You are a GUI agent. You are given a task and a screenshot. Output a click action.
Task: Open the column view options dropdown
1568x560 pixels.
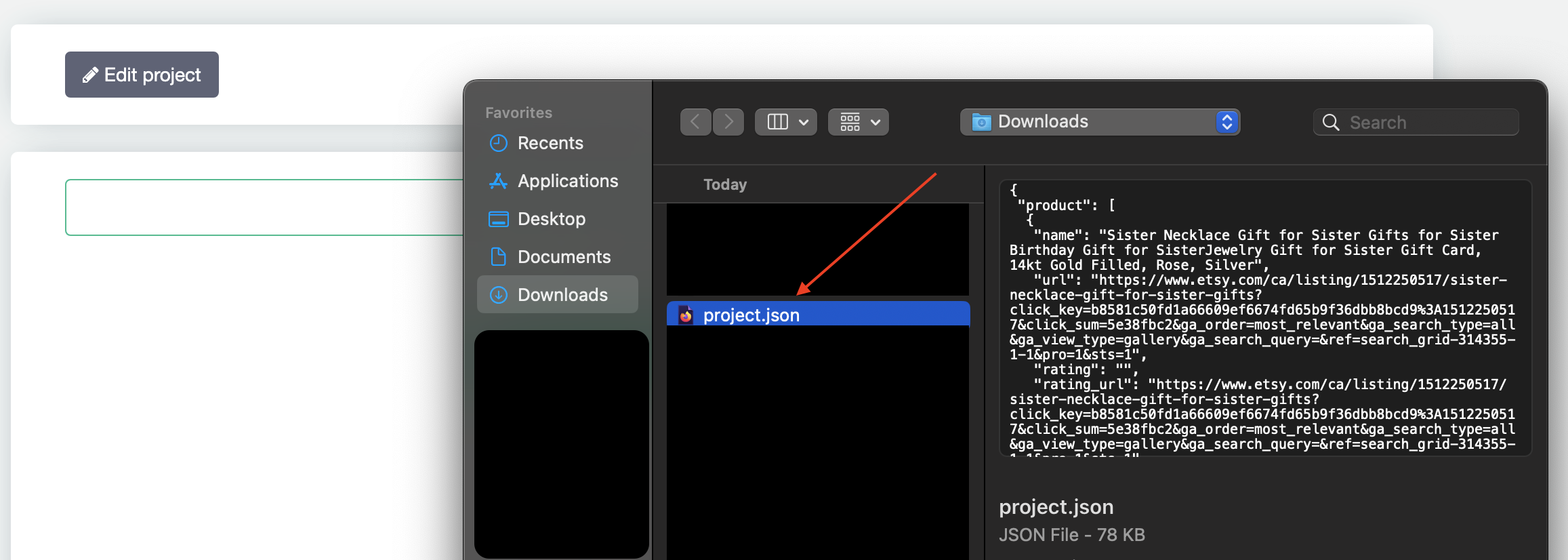point(786,122)
